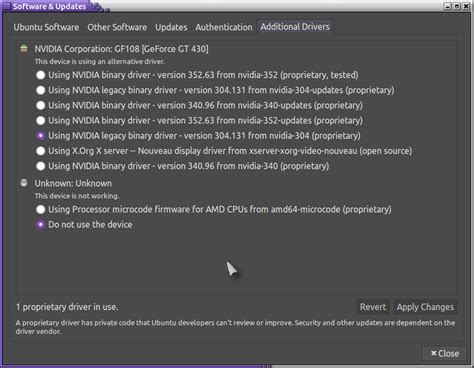The width and height of the screenshot is (474, 368).
Task: Click the NVIDIA graphics card device icon
Action: click(x=24, y=49)
